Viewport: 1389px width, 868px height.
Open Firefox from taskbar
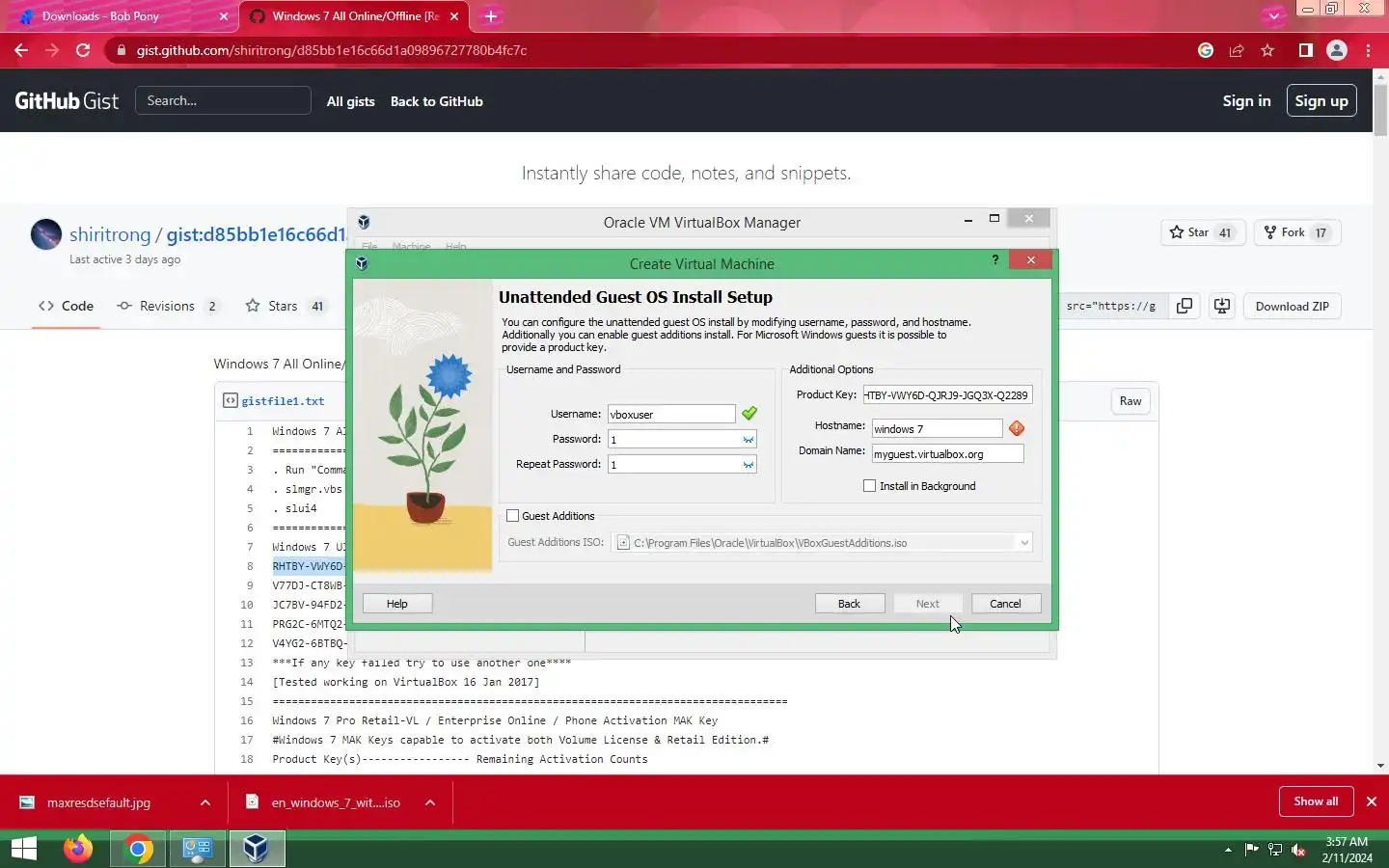point(78,849)
